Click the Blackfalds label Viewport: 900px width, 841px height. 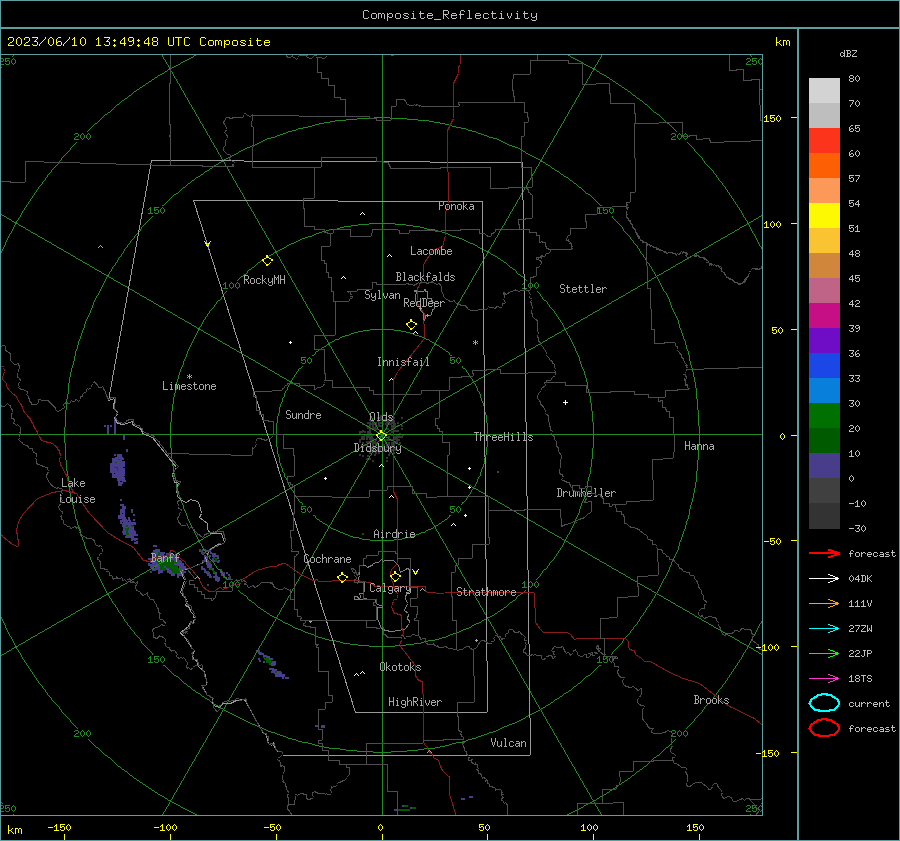(425, 277)
